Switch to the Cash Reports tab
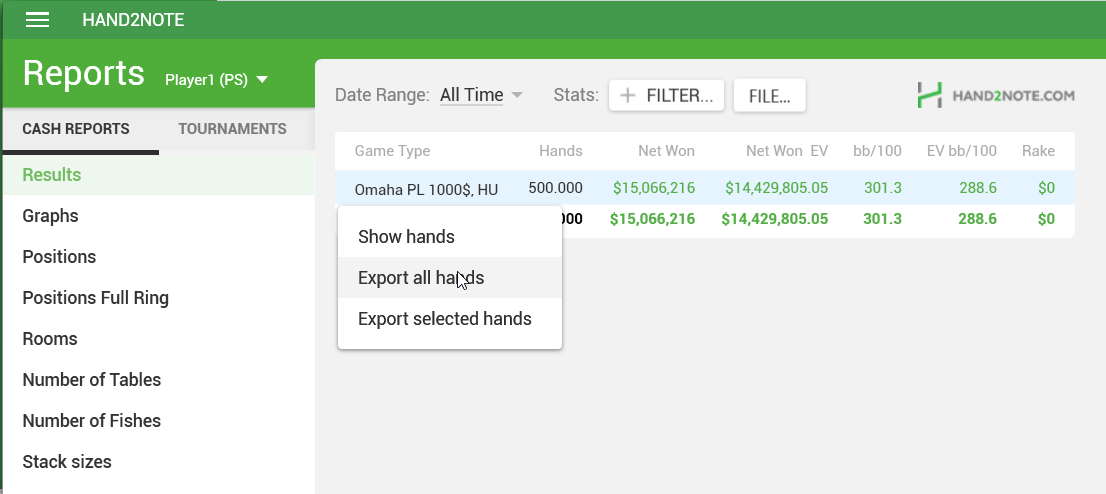The height and width of the screenshot is (494, 1106). pyautogui.click(x=76, y=129)
